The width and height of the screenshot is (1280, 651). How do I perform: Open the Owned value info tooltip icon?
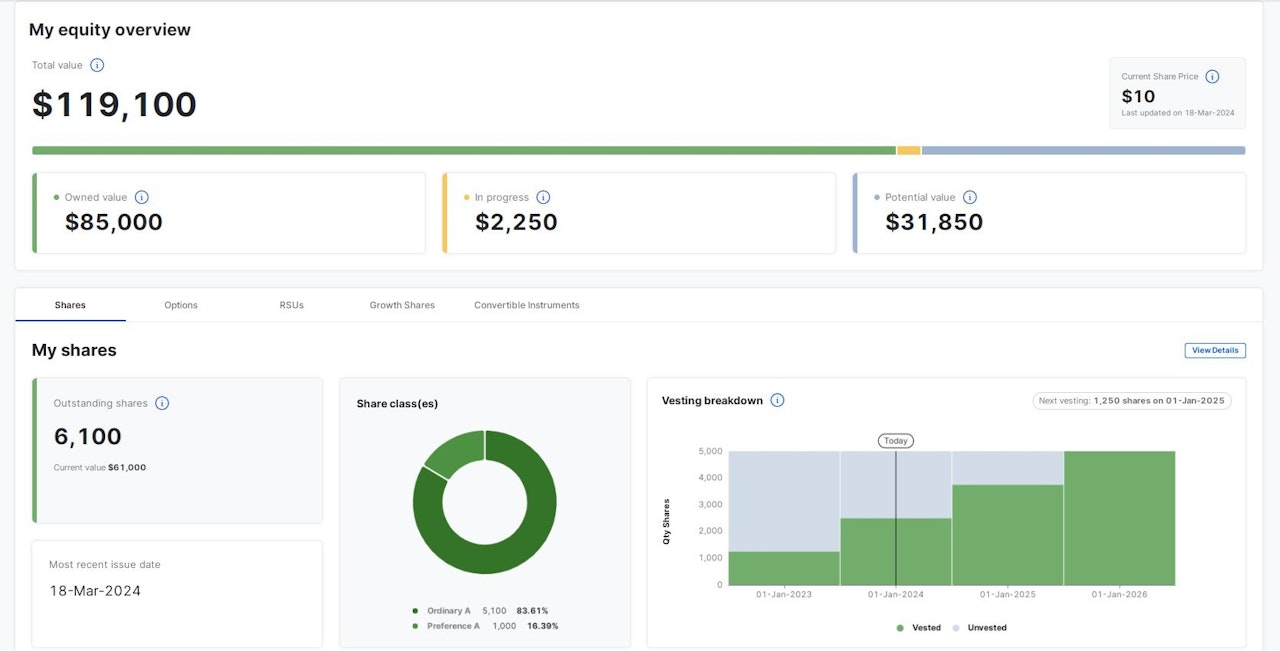pyautogui.click(x=141, y=198)
